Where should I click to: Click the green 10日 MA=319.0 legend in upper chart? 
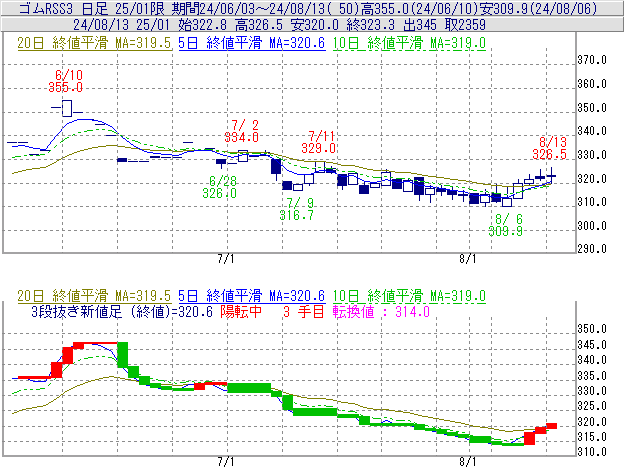(412, 43)
